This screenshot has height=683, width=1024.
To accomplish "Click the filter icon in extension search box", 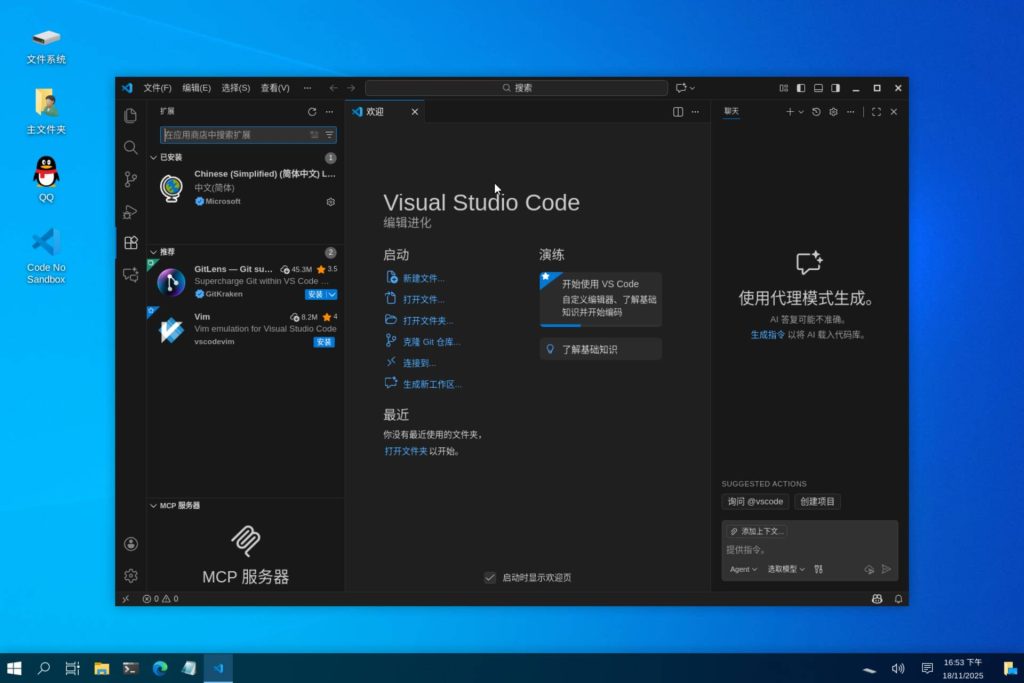I will click(330, 135).
